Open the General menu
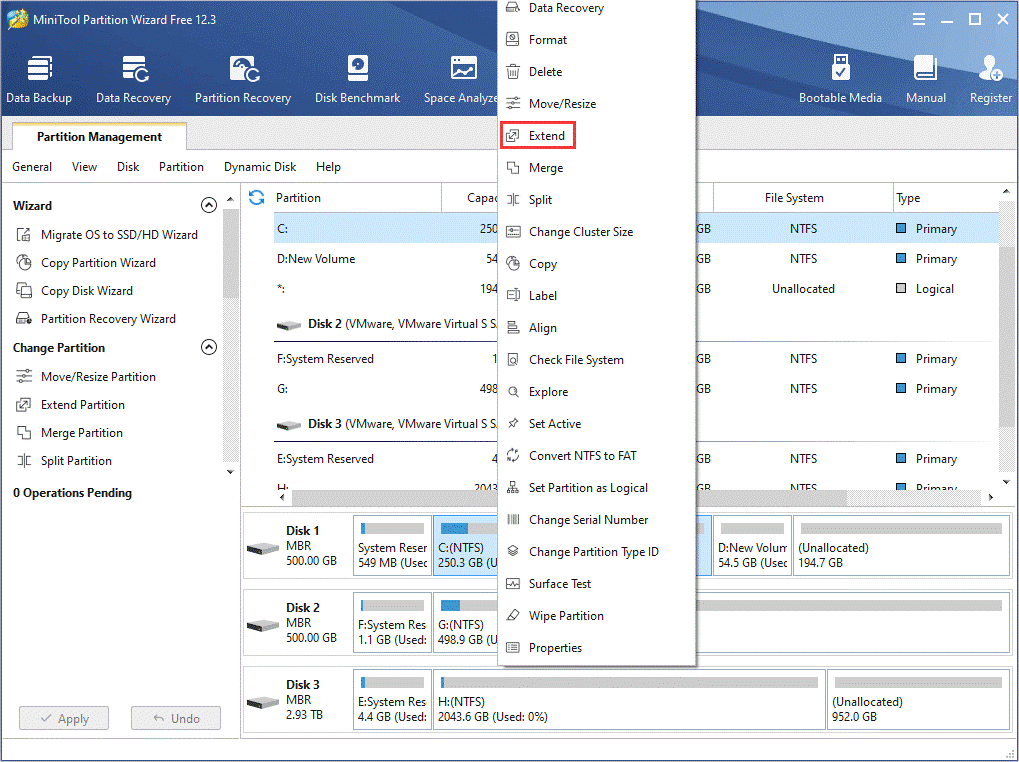 pos(32,167)
